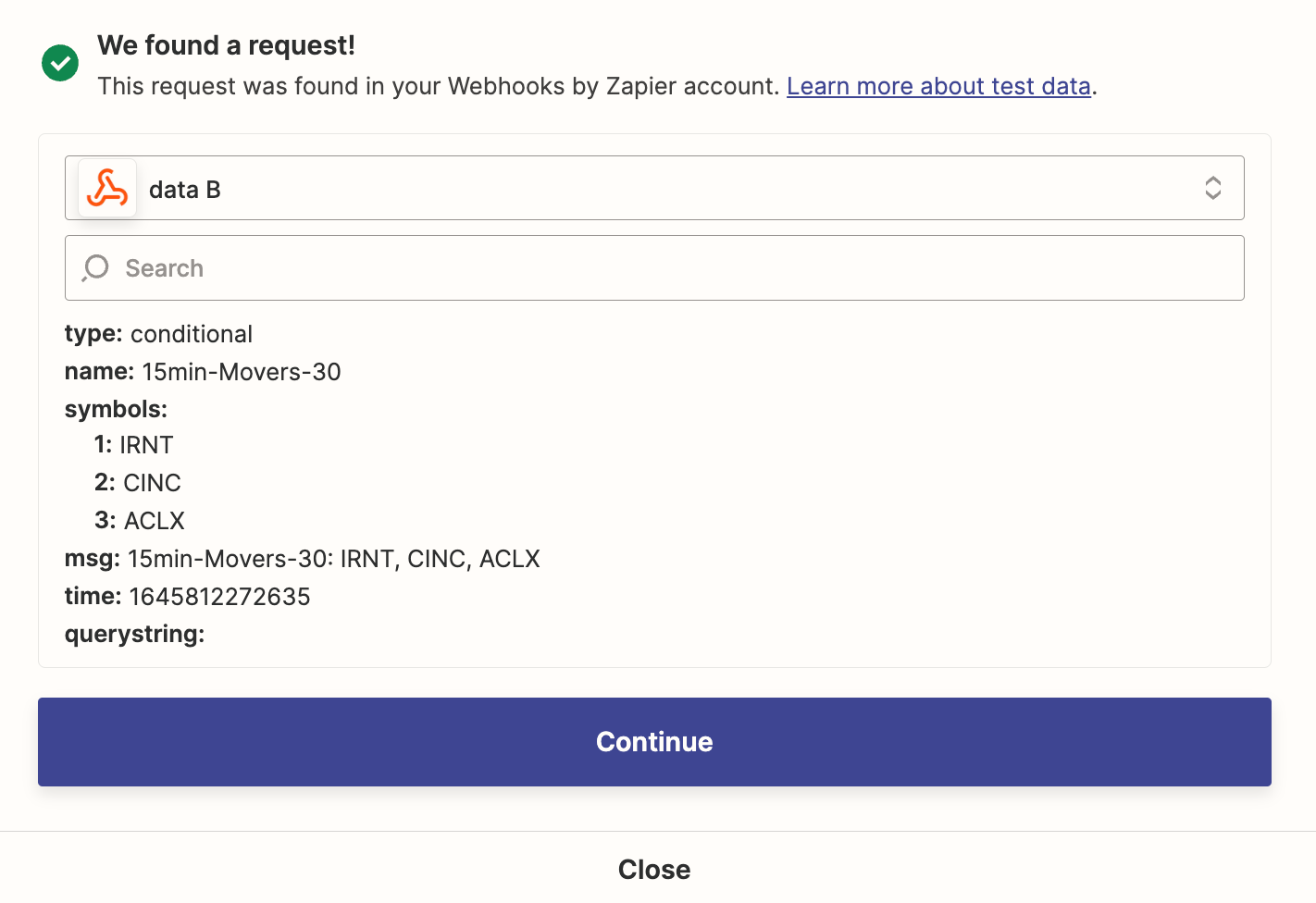The image size is (1316, 903).
Task: Click the We found a request heading
Action: pyautogui.click(x=227, y=45)
